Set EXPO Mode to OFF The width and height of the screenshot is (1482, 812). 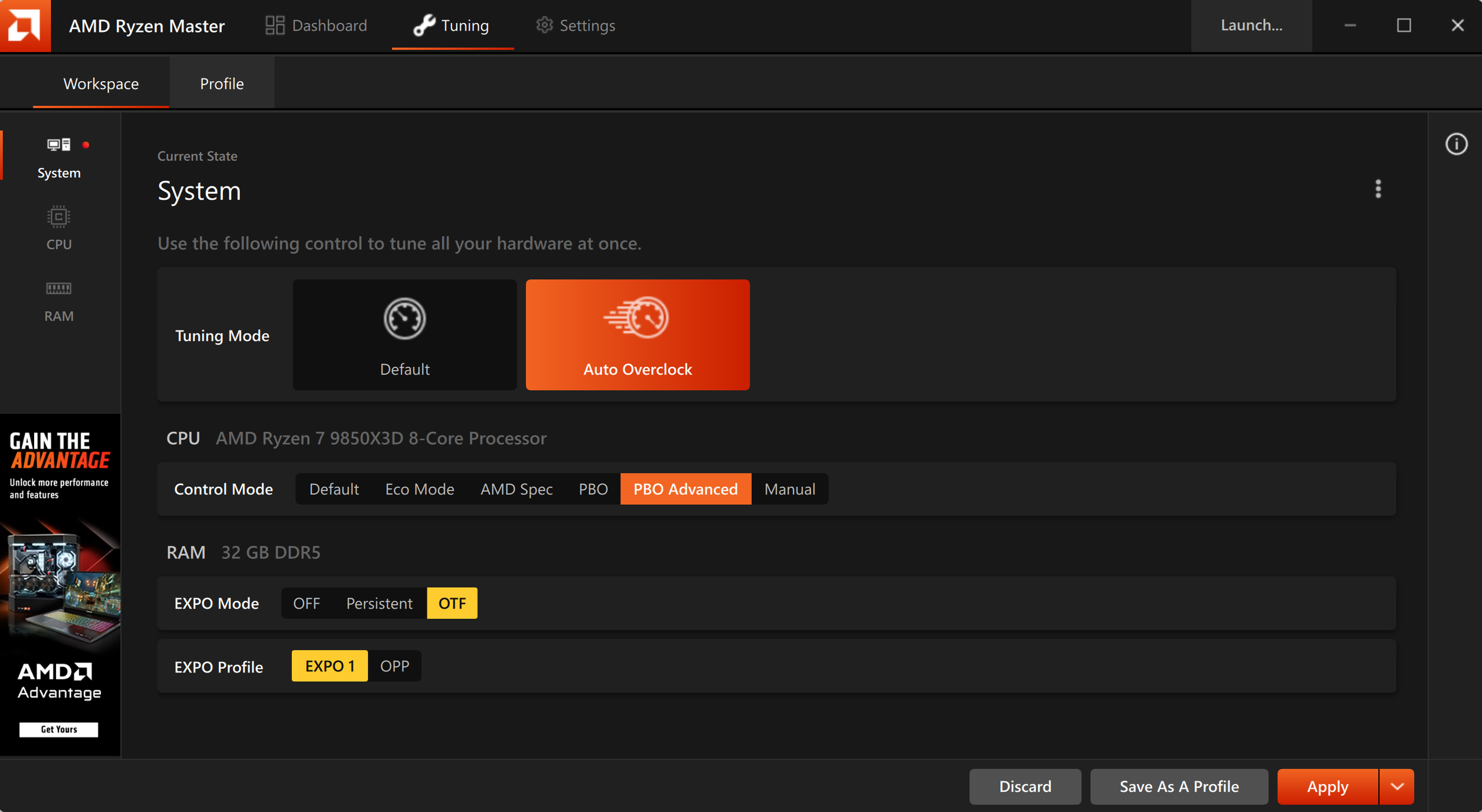tap(306, 603)
